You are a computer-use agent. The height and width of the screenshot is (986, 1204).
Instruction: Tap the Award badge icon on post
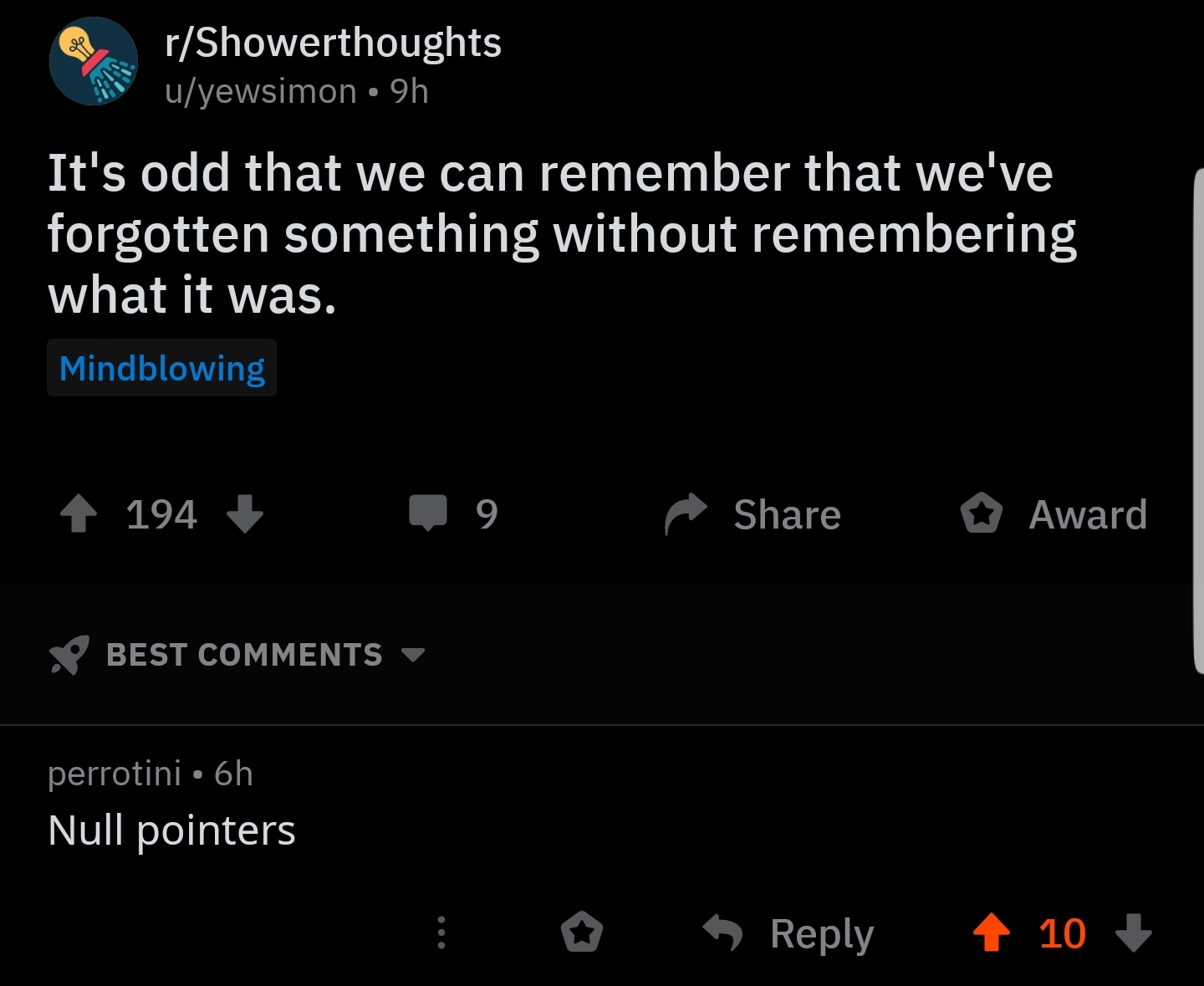[x=982, y=513]
